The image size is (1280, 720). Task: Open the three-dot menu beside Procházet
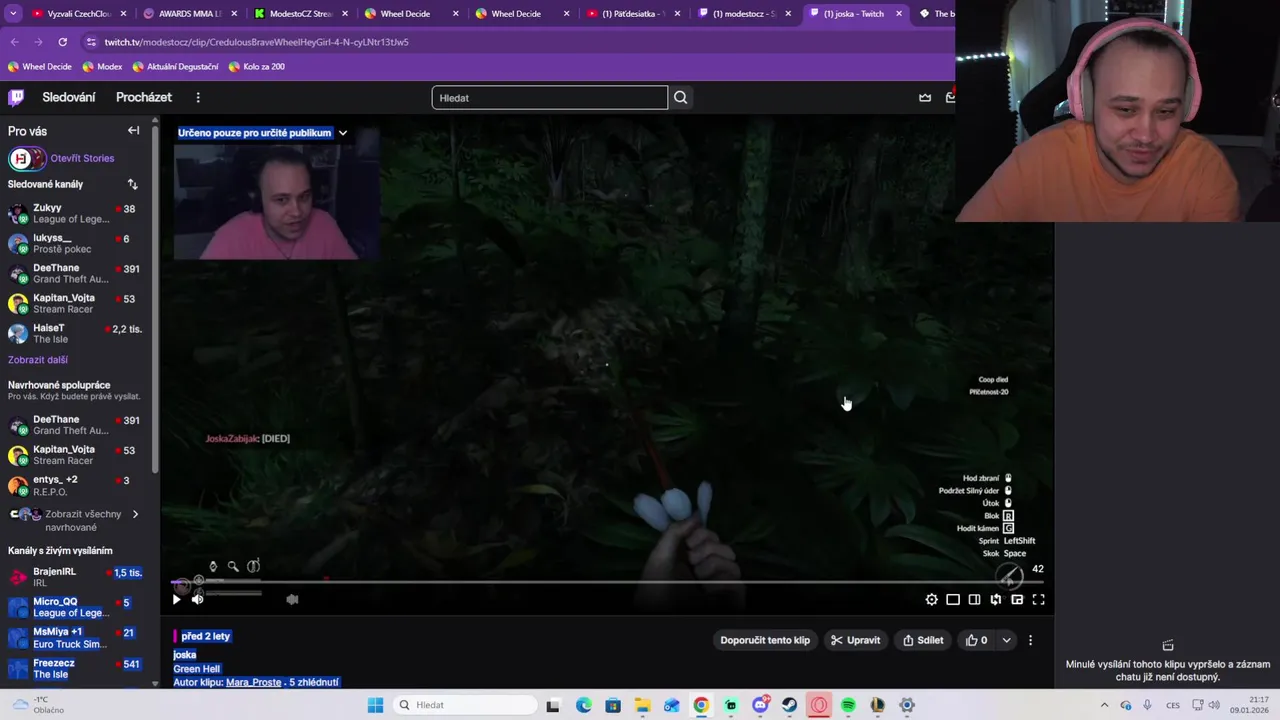coord(198,97)
